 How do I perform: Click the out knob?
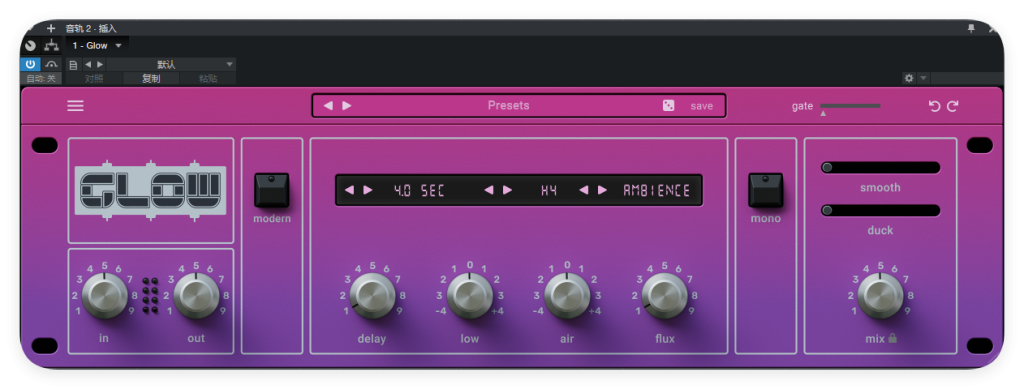[196, 296]
